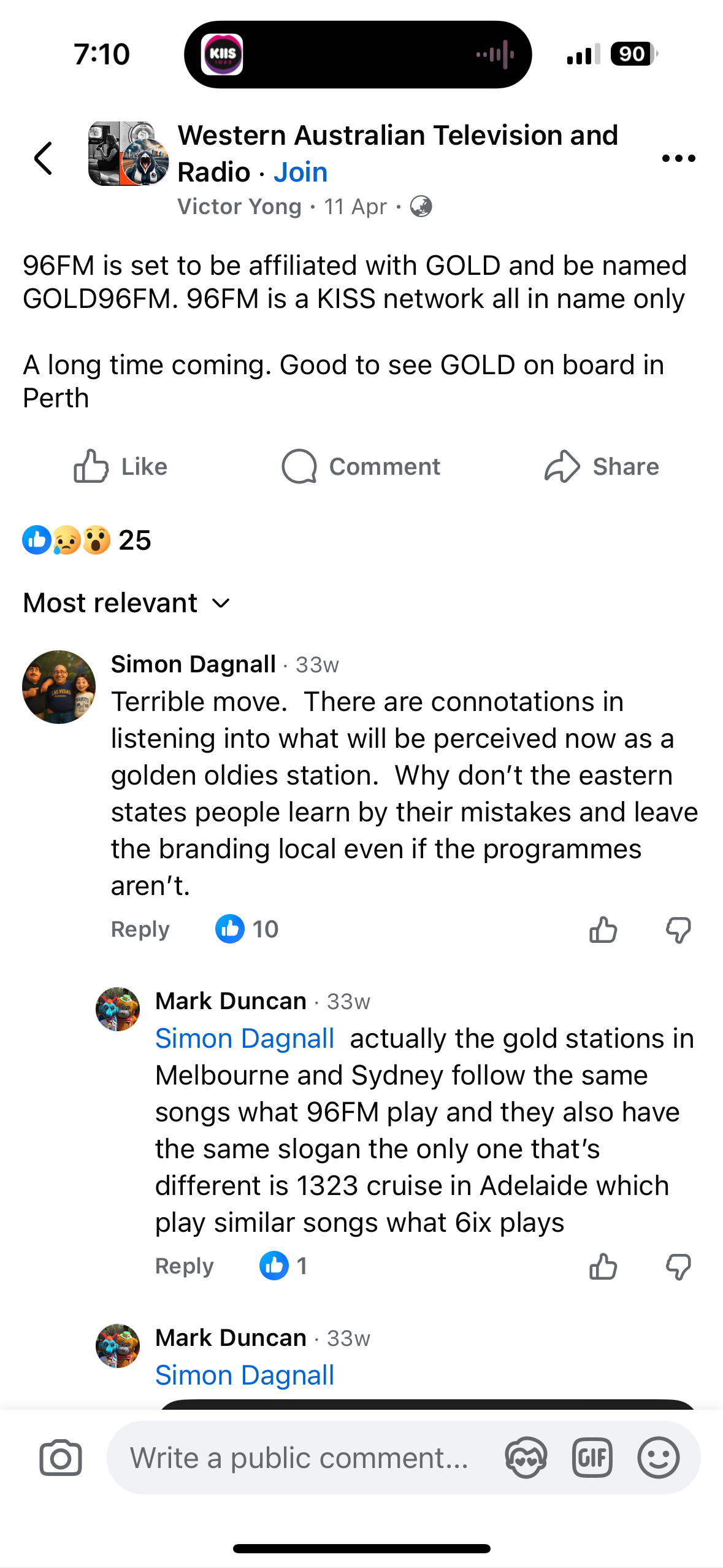
Task: Tap the back arrow icon
Action: 44,158
